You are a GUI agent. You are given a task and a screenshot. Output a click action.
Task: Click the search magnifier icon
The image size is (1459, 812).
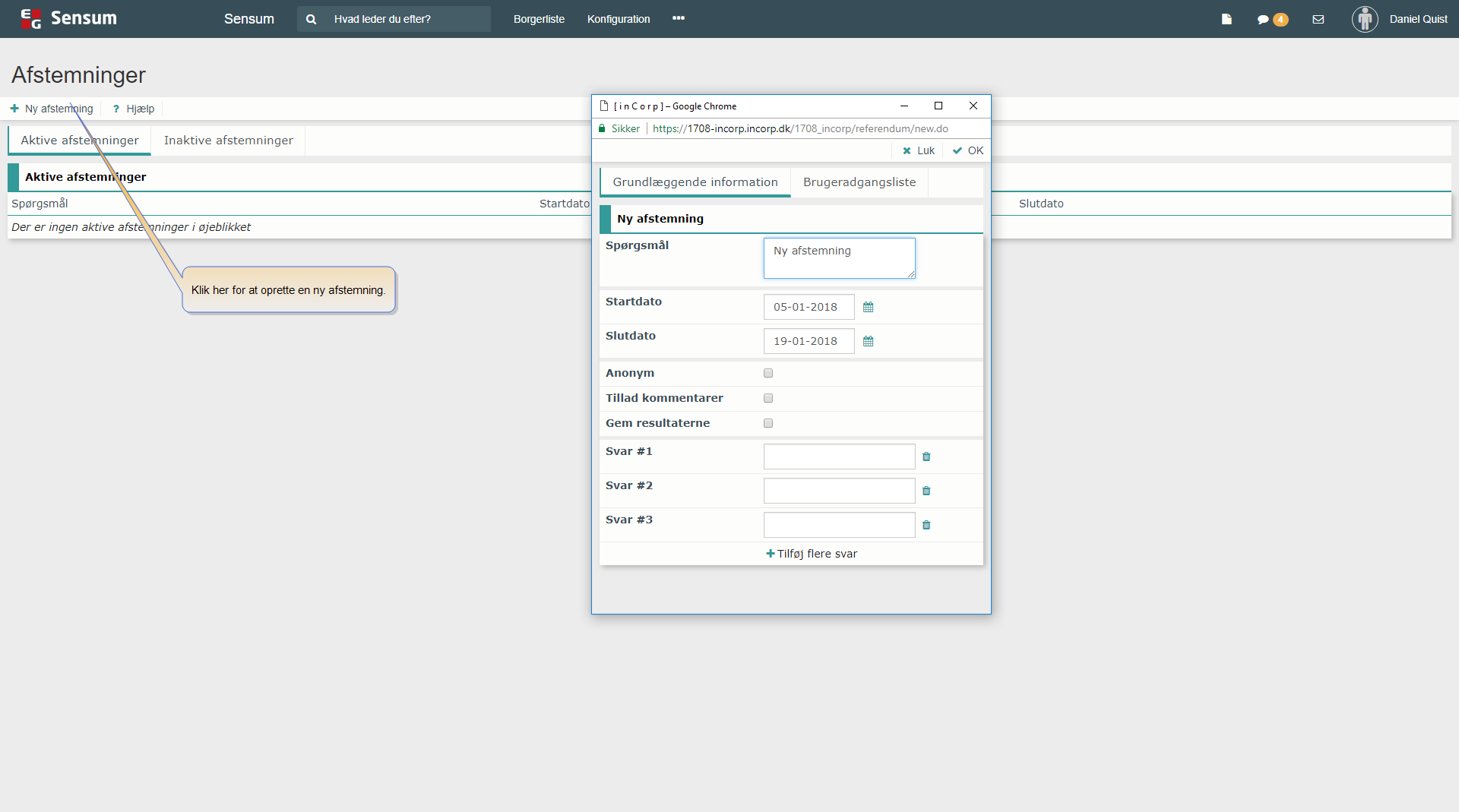coord(311,19)
